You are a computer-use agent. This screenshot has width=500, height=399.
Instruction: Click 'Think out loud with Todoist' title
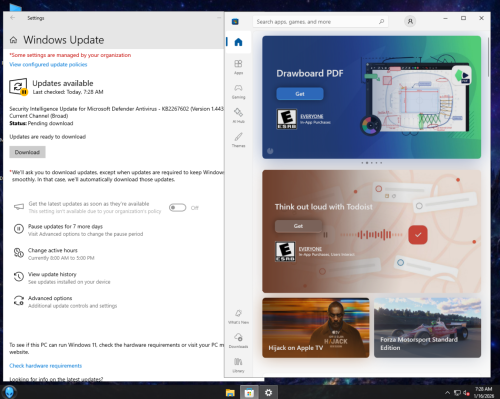(324, 207)
